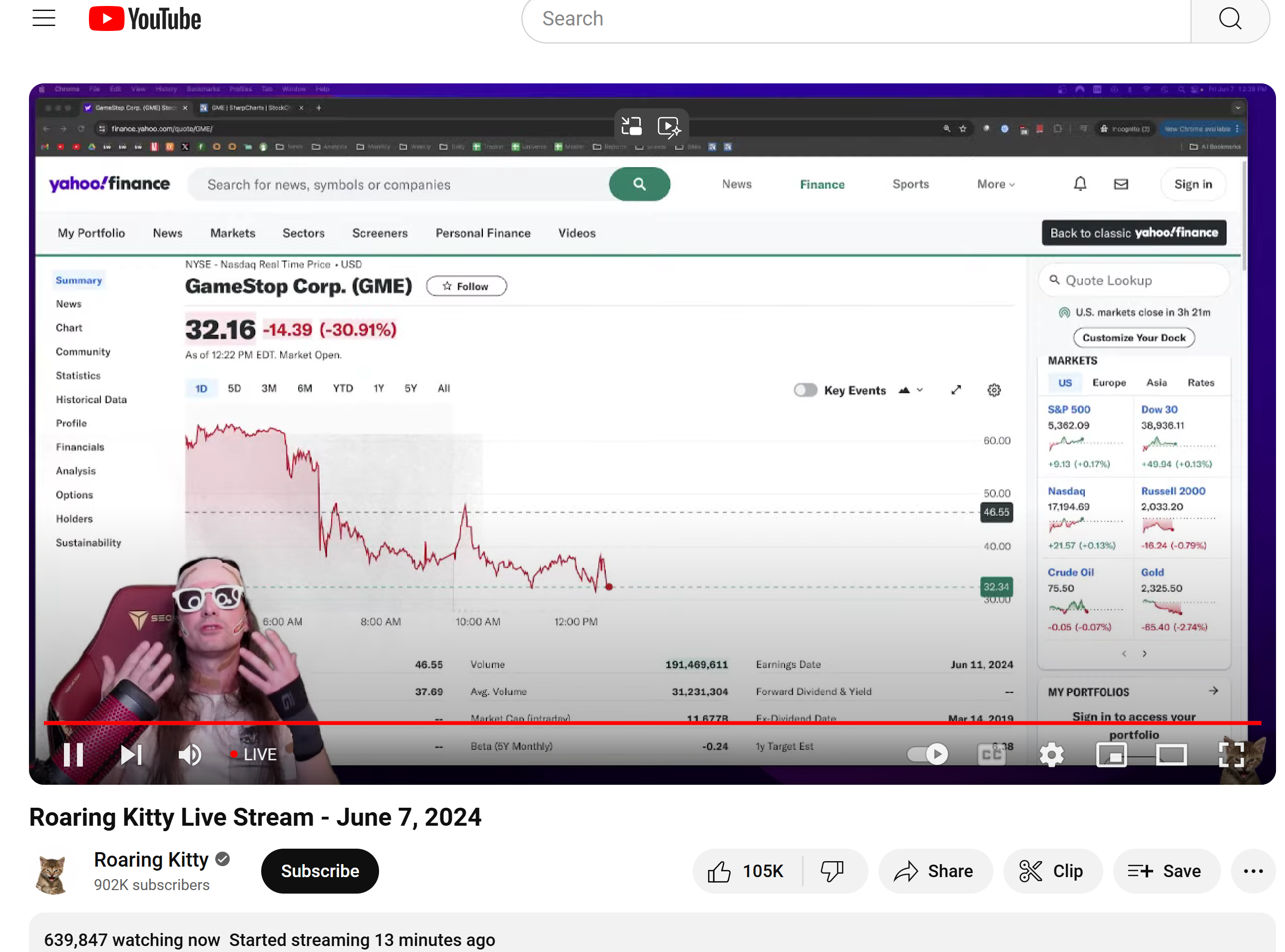This screenshot has width=1285, height=952.
Task: Save video to a playlist
Action: click(x=1166, y=871)
